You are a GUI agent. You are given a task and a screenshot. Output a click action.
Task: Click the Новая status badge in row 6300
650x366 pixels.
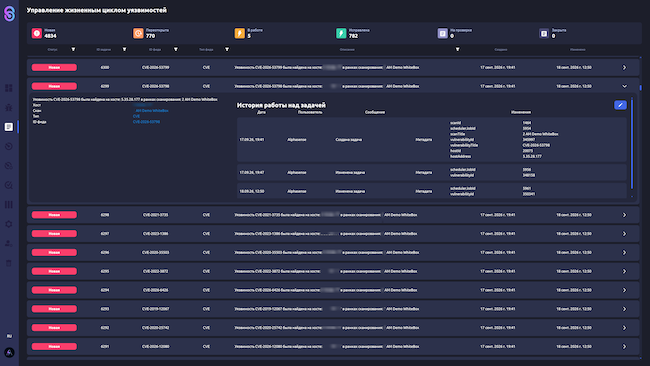(x=54, y=67)
